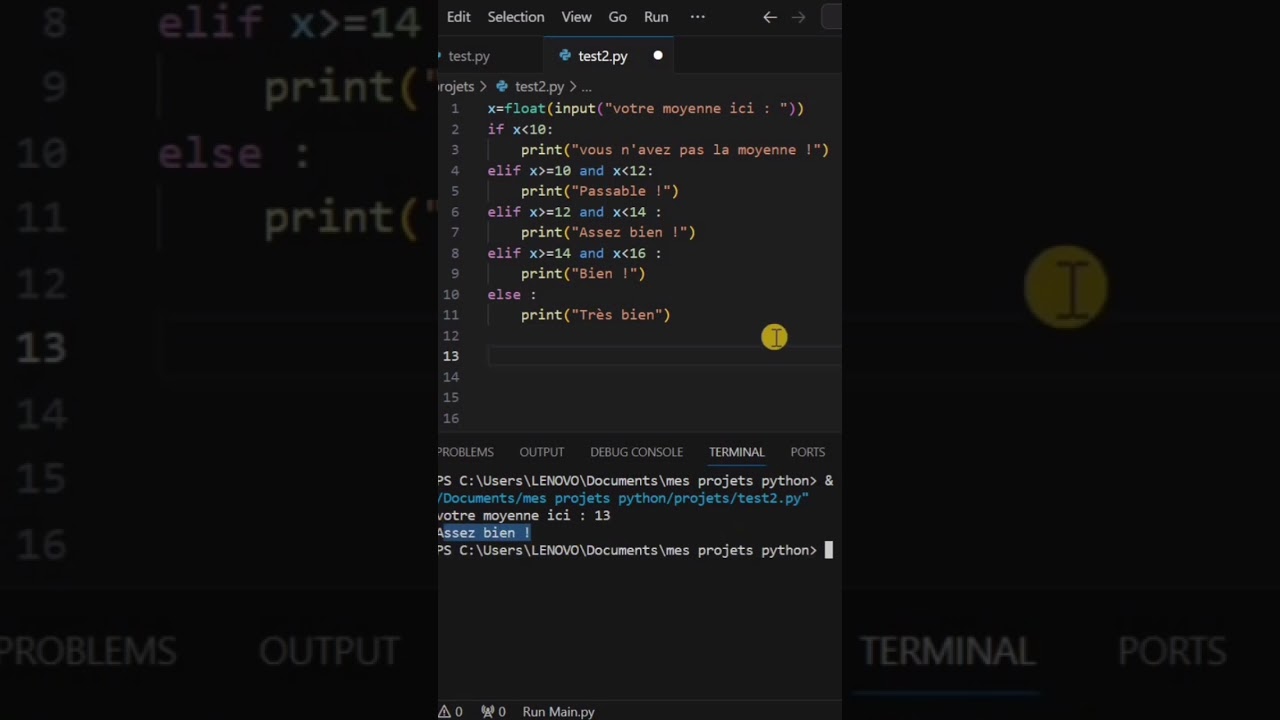Click line number 1 in the gutter
This screenshot has height=720, width=1280.
455,108
